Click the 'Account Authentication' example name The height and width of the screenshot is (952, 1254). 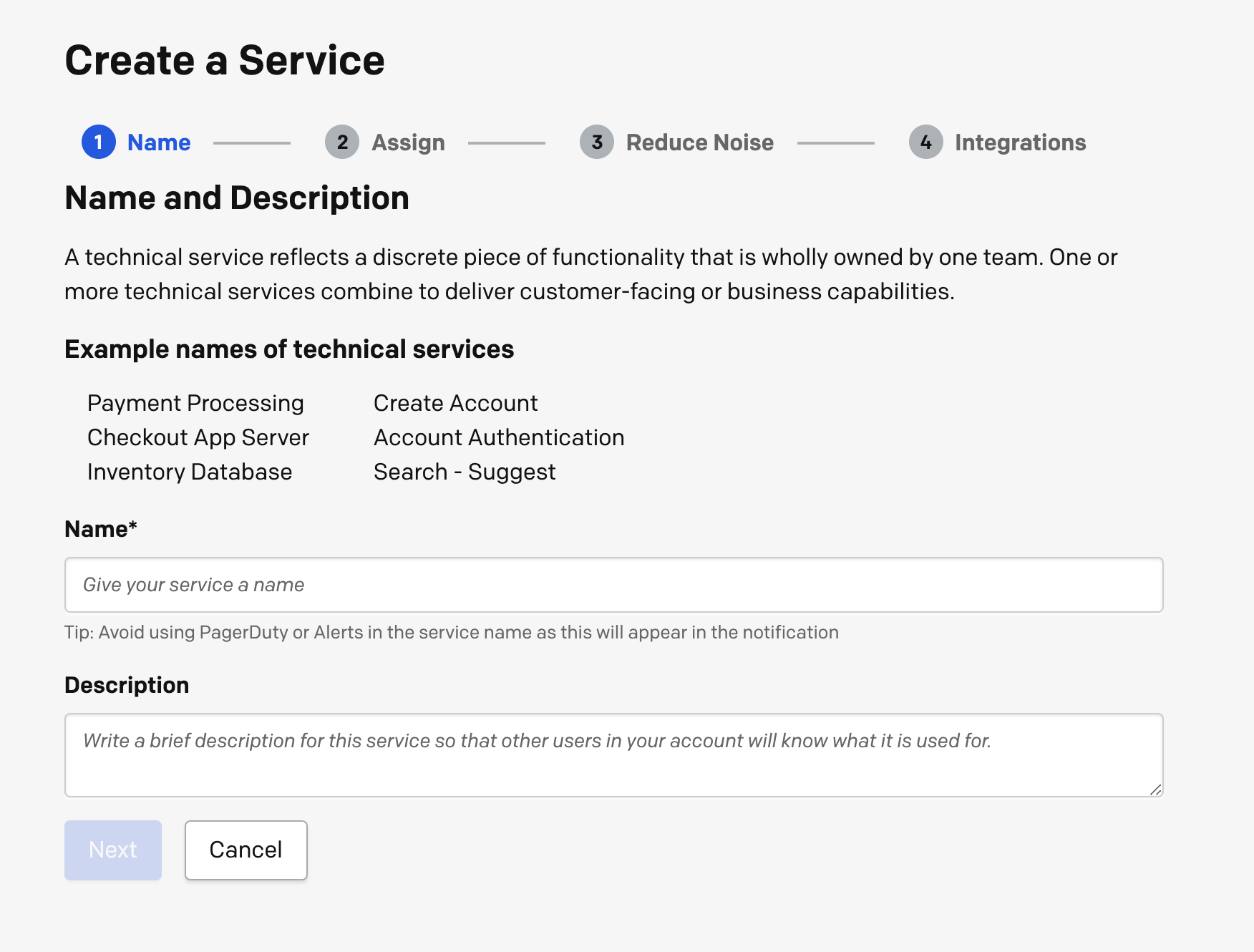click(499, 437)
